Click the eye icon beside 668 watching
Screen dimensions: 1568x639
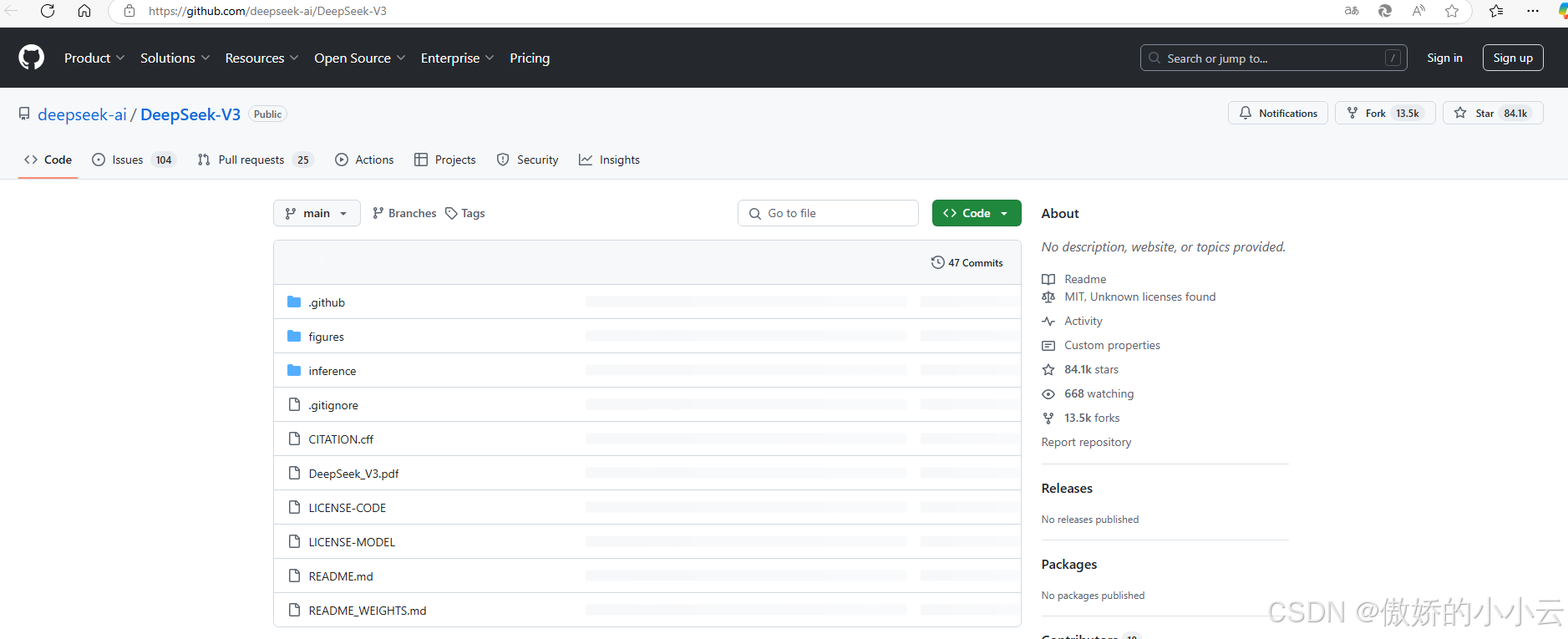pos(1048,393)
